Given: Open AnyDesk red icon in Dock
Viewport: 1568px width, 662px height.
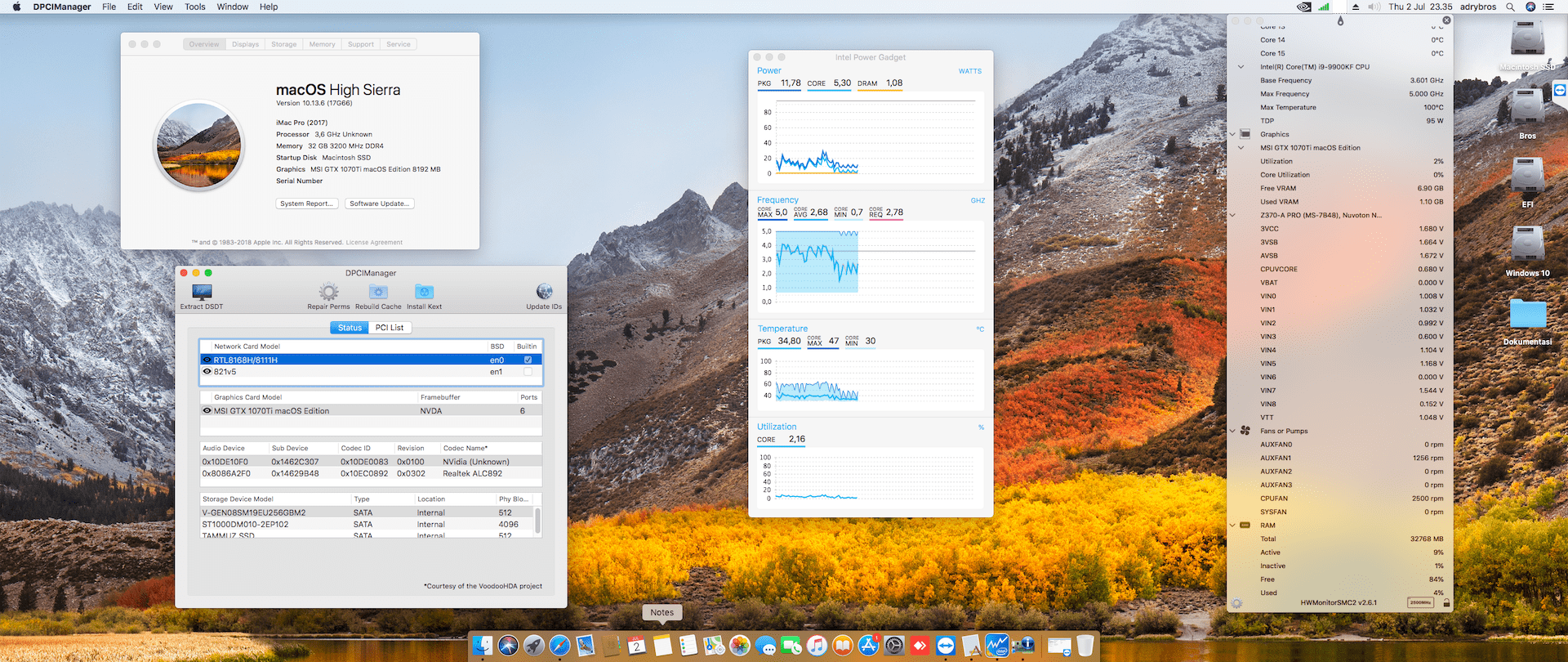Looking at the screenshot, I should point(920,646).
